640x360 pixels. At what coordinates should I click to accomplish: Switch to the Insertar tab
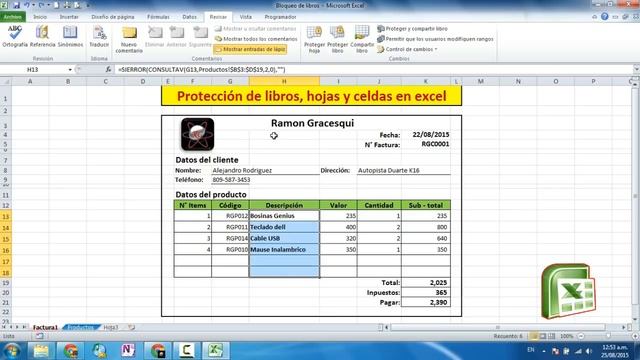[69, 17]
